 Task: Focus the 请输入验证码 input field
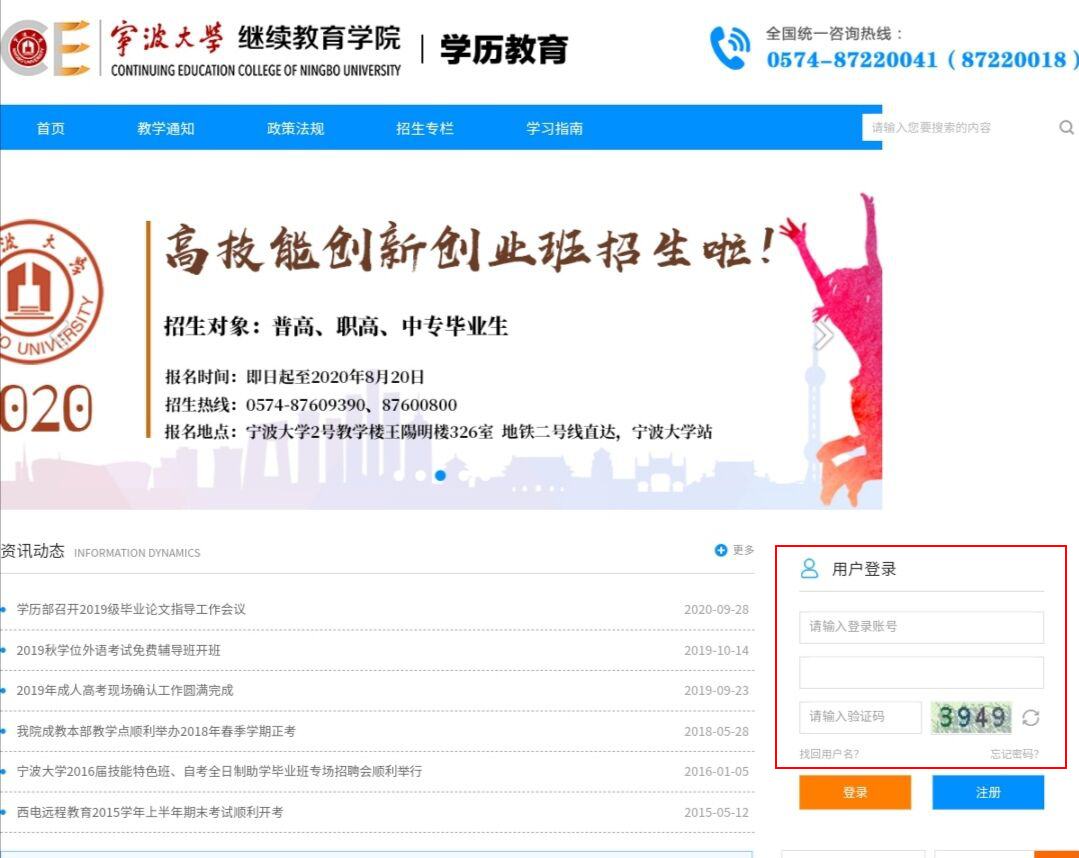860,717
